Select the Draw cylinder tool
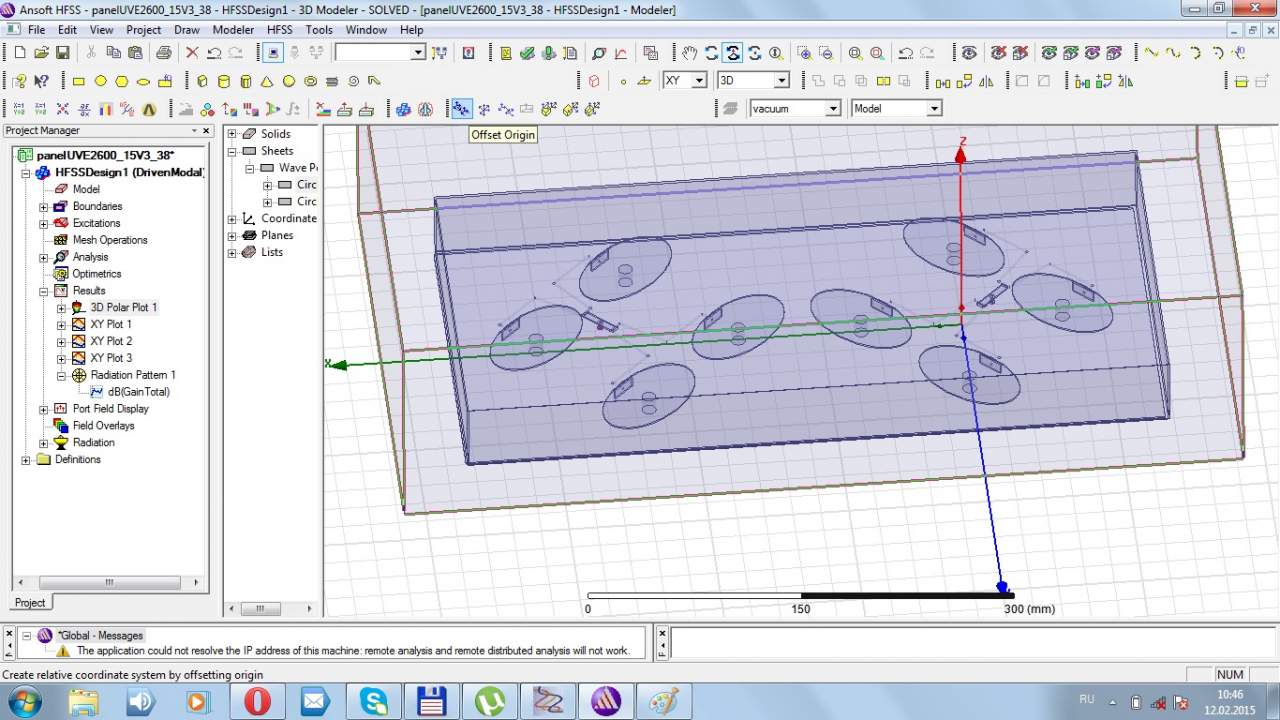The height and width of the screenshot is (720, 1280). point(224,81)
